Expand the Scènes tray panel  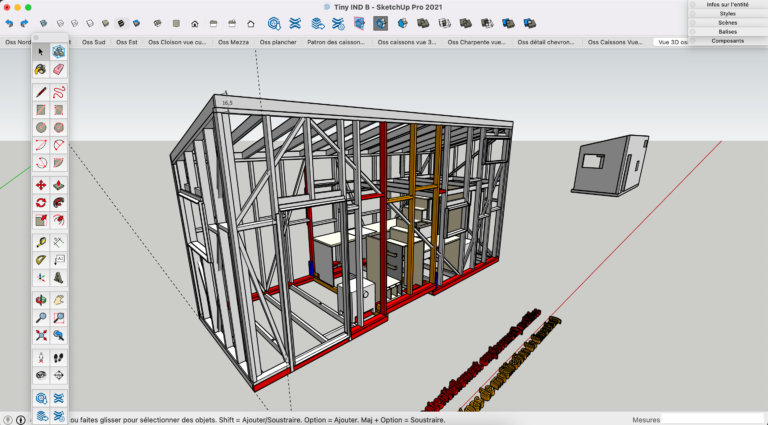pos(727,23)
